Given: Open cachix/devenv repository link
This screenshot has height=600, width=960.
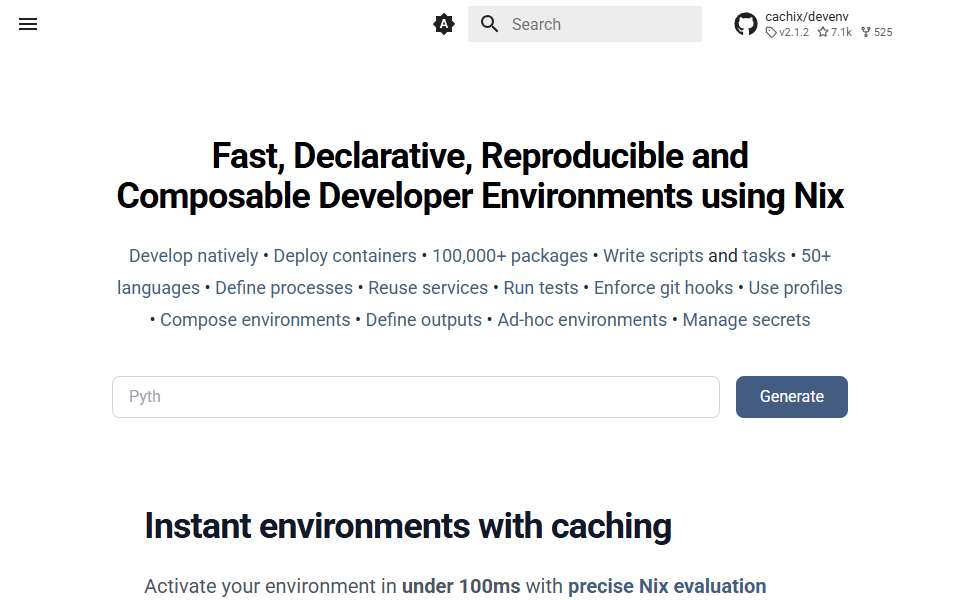Looking at the screenshot, I should click(806, 17).
